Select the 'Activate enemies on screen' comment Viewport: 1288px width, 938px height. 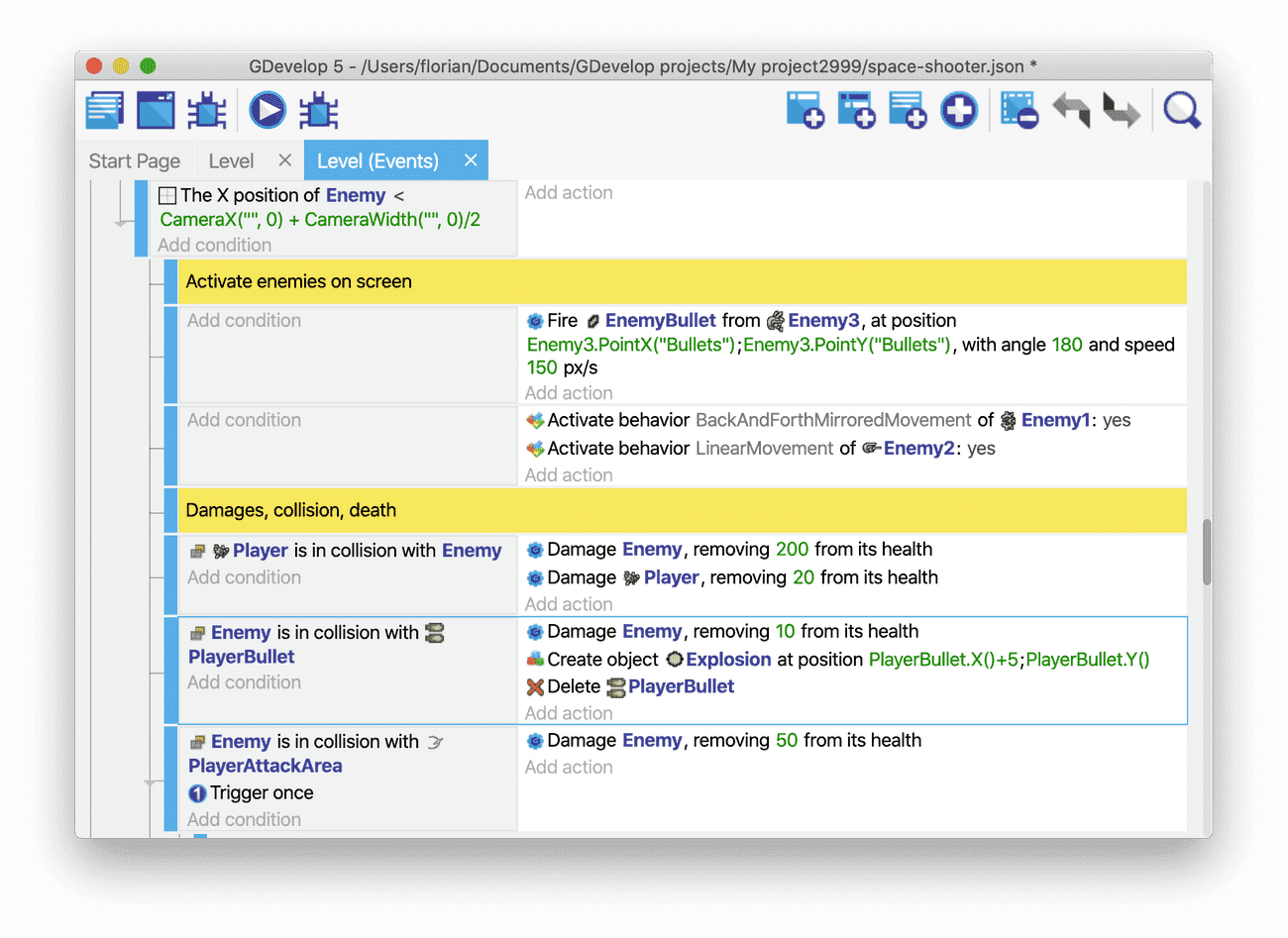tap(298, 281)
